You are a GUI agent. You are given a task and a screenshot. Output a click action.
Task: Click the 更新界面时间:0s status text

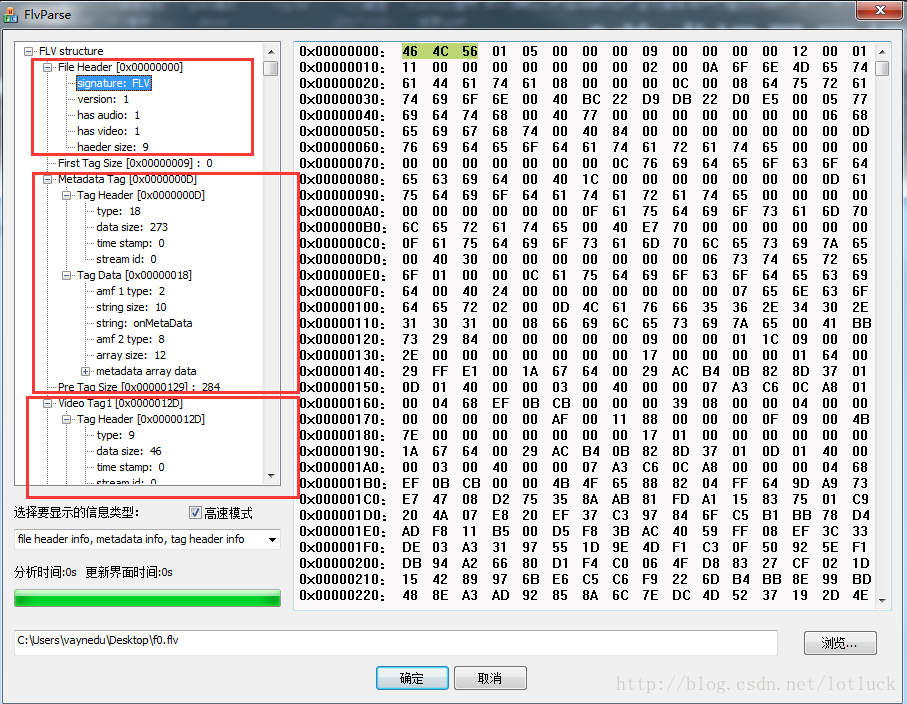[129, 573]
